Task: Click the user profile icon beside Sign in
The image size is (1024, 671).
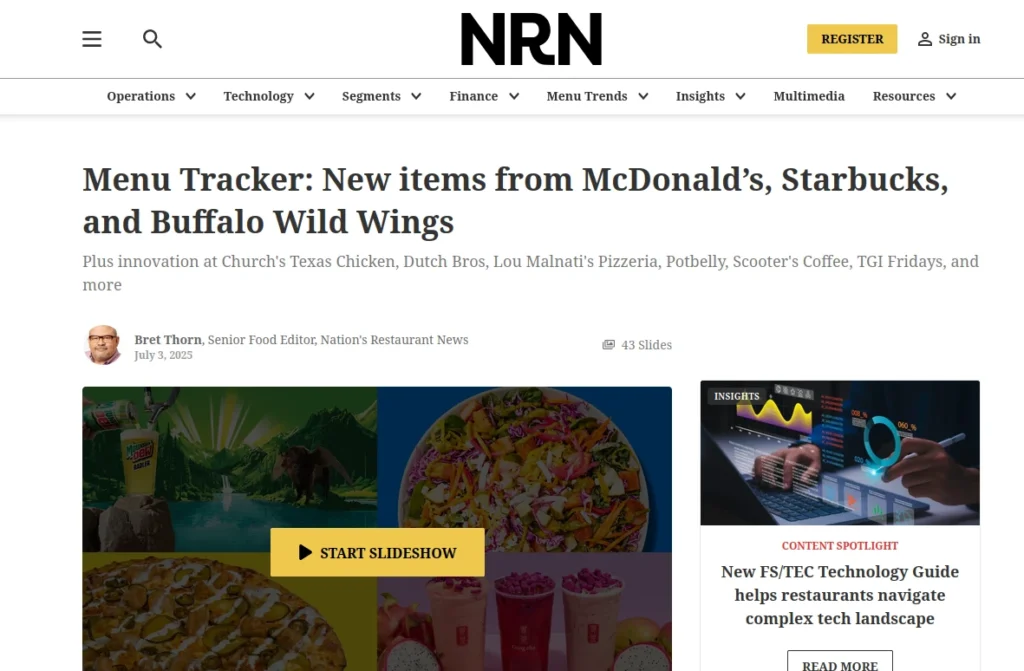Action: 925,39
